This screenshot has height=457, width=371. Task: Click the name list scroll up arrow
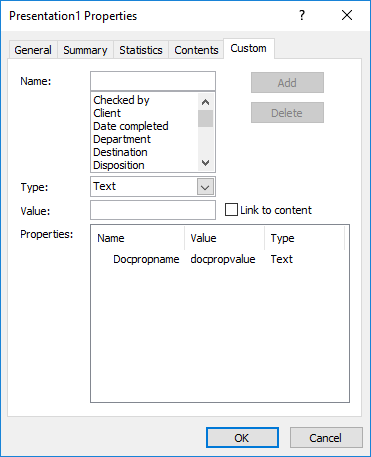point(205,102)
